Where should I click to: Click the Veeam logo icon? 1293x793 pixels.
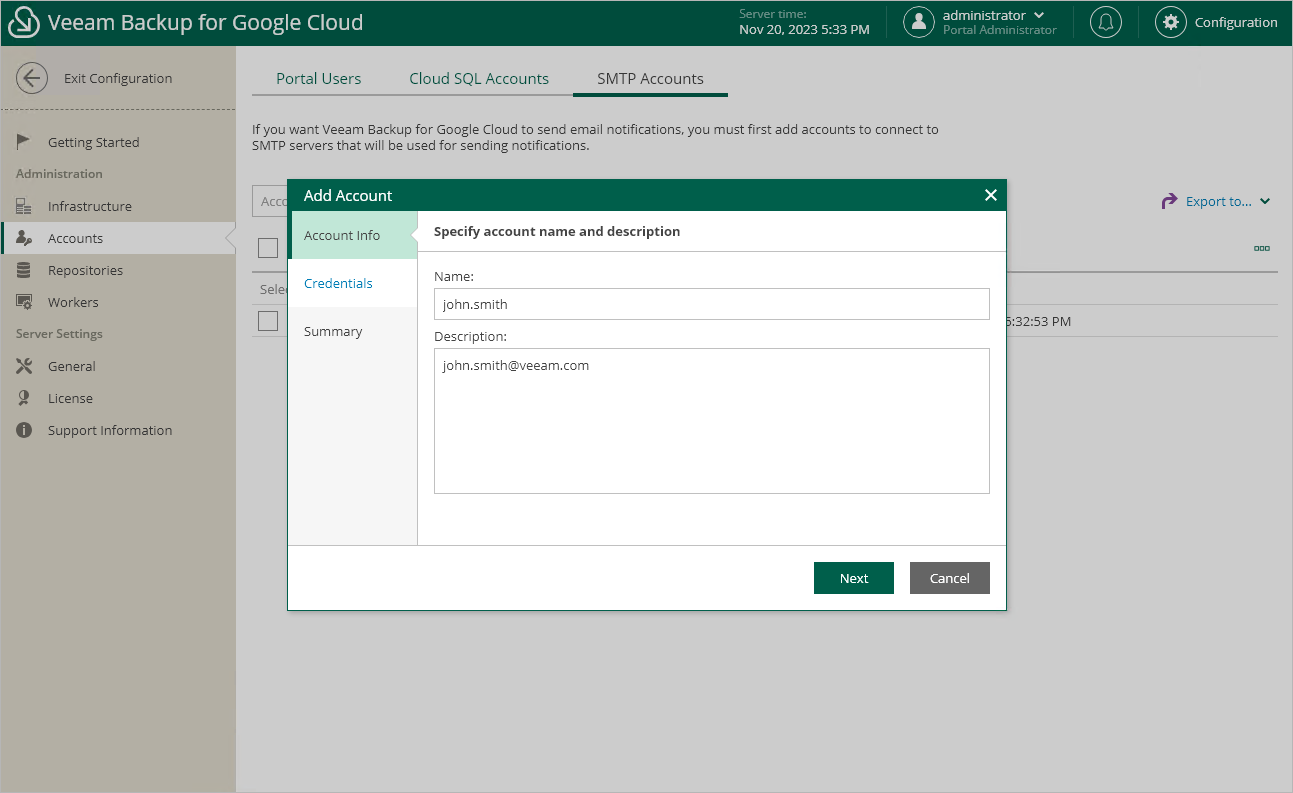click(24, 22)
